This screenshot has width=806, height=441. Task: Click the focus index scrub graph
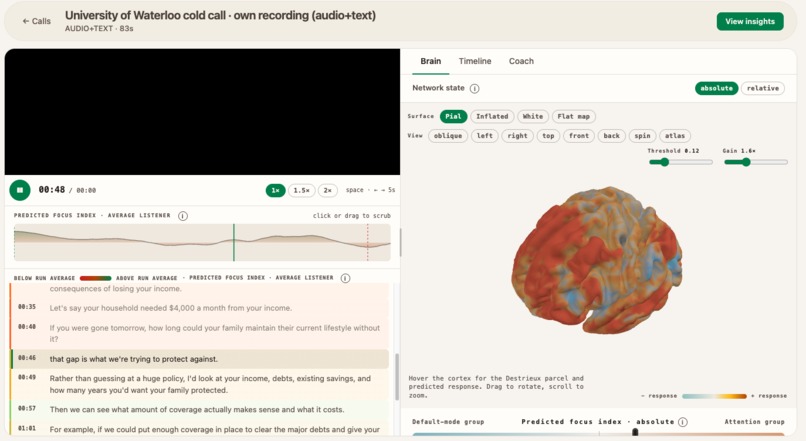click(x=202, y=242)
